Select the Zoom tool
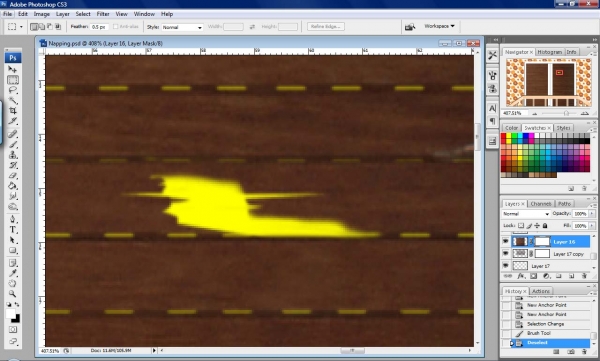 click(13, 294)
